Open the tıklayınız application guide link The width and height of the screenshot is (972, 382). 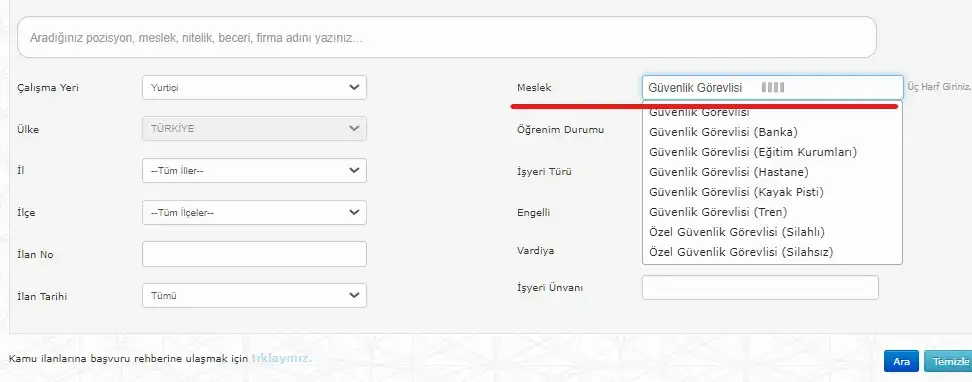point(281,358)
